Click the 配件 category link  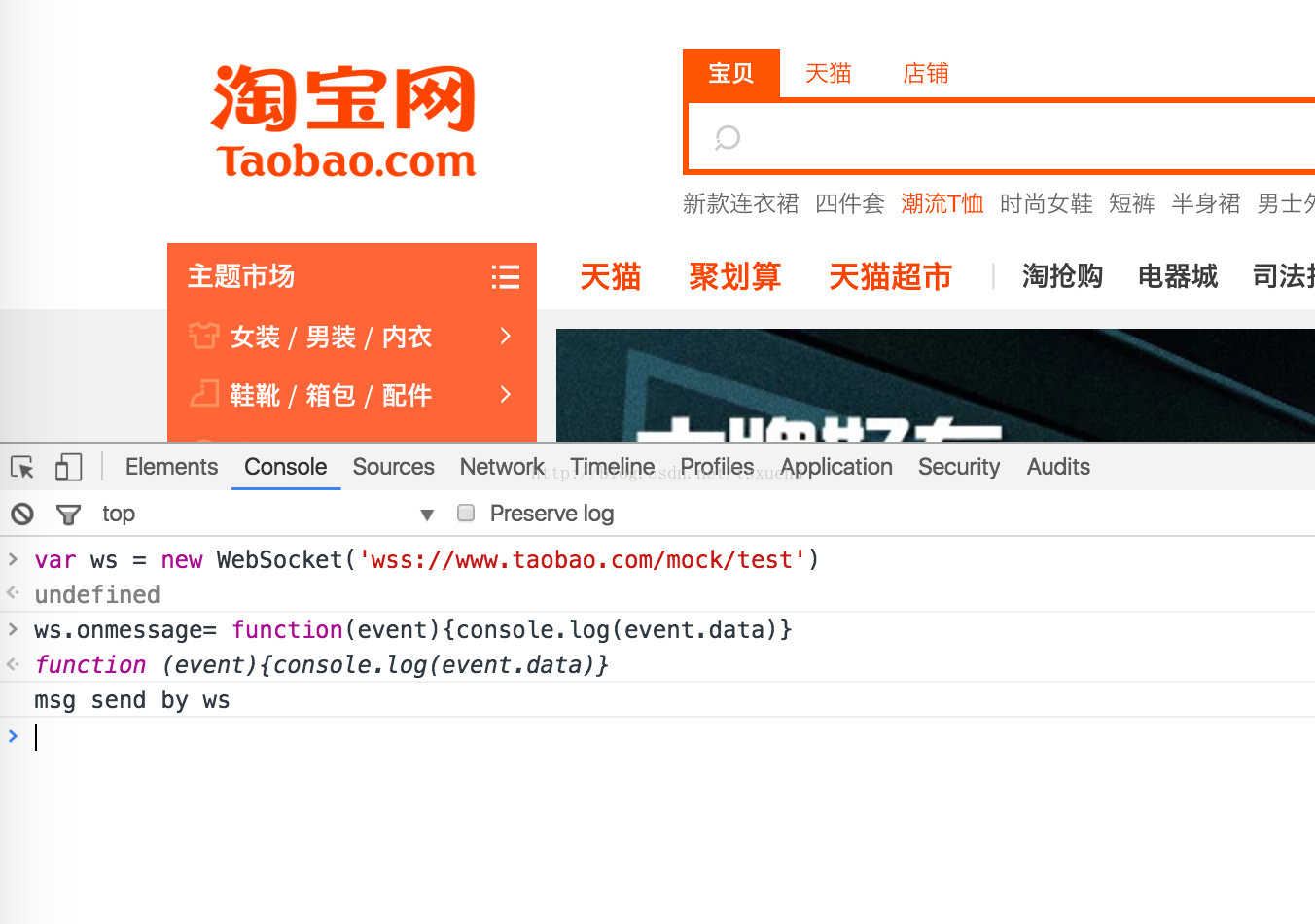(407, 395)
